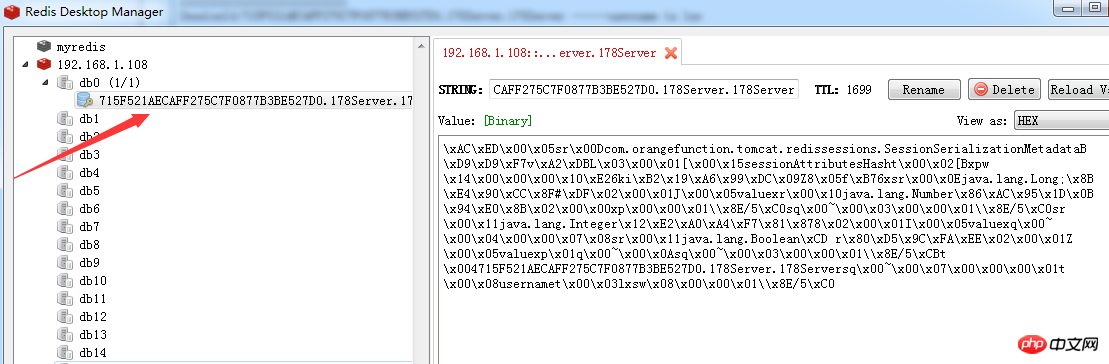1109x364 pixels.
Task: Select db4 label in the tree
Action: click(89, 172)
